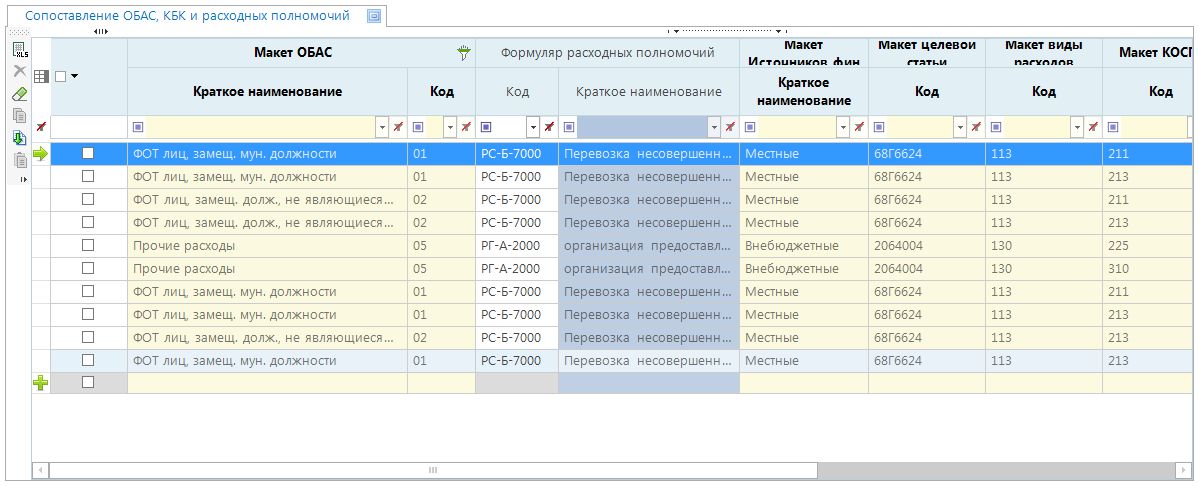Screen dimensions: 1199x486
Task: Click the green plus add row icon
Action: tap(41, 382)
